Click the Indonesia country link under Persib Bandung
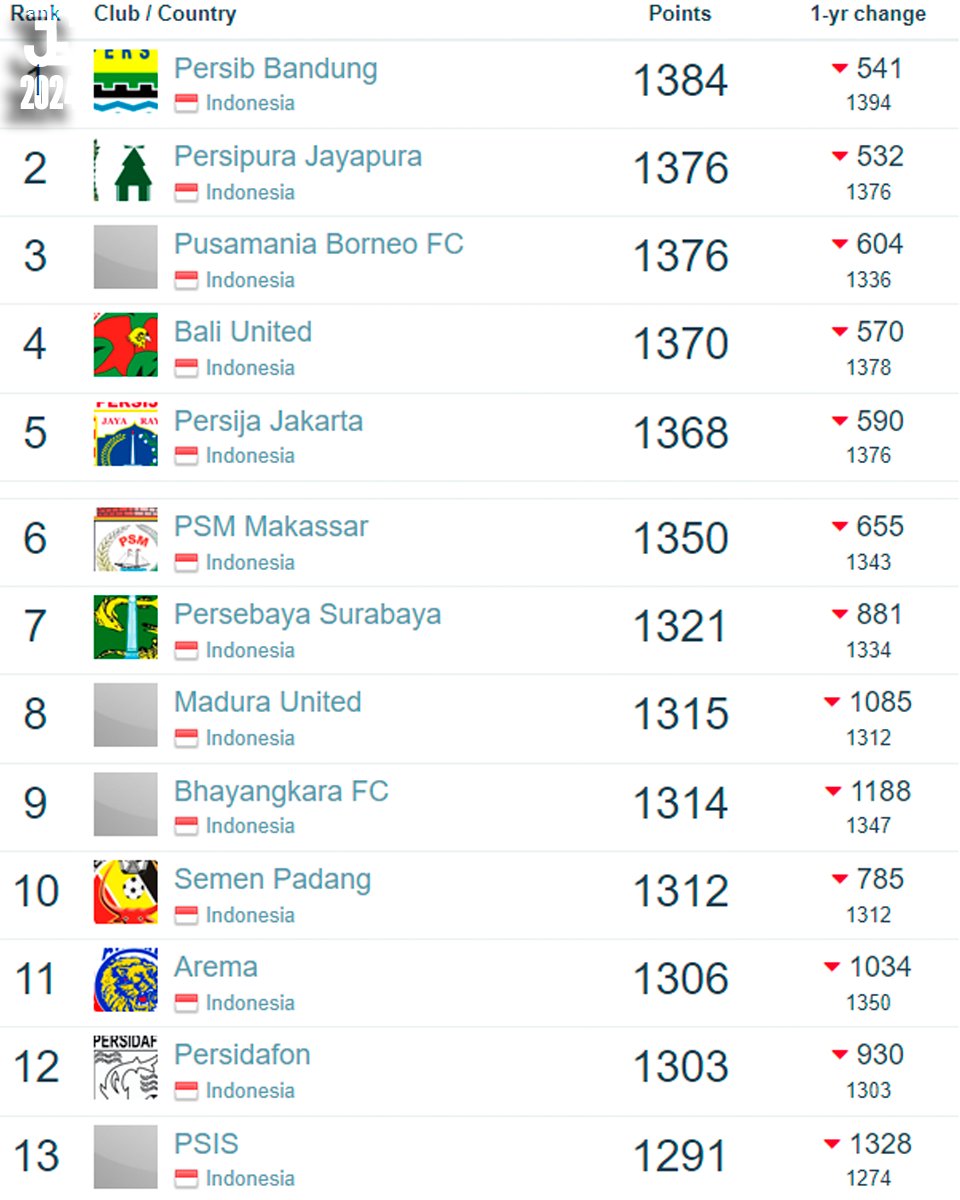 point(250,103)
